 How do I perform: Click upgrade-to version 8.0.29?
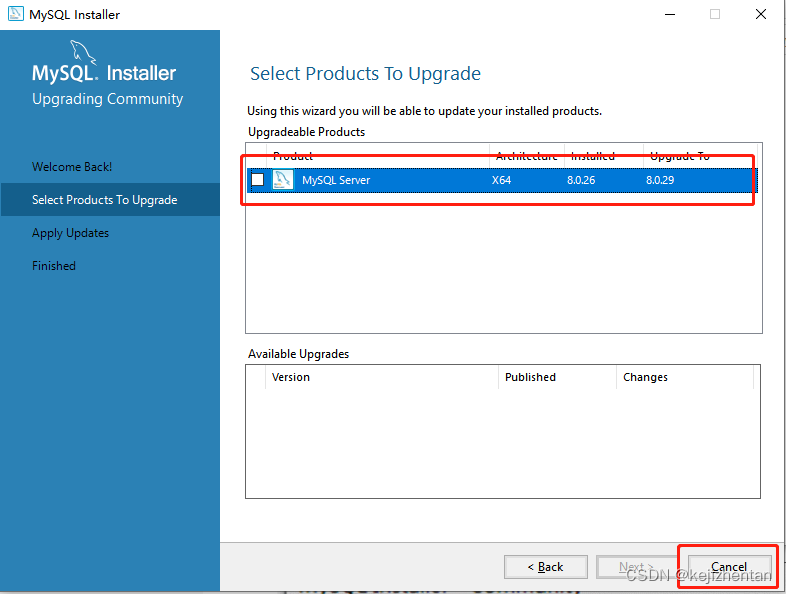pos(660,180)
